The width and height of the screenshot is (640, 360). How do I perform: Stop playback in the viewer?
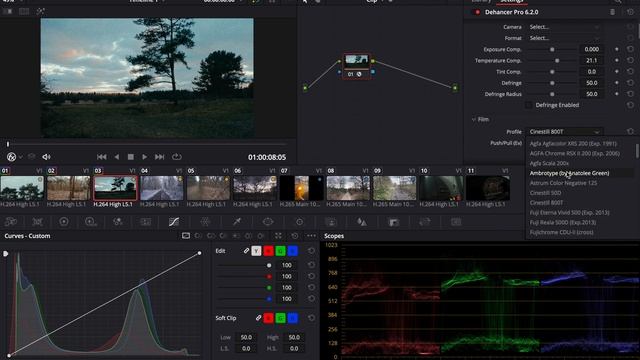(131, 157)
